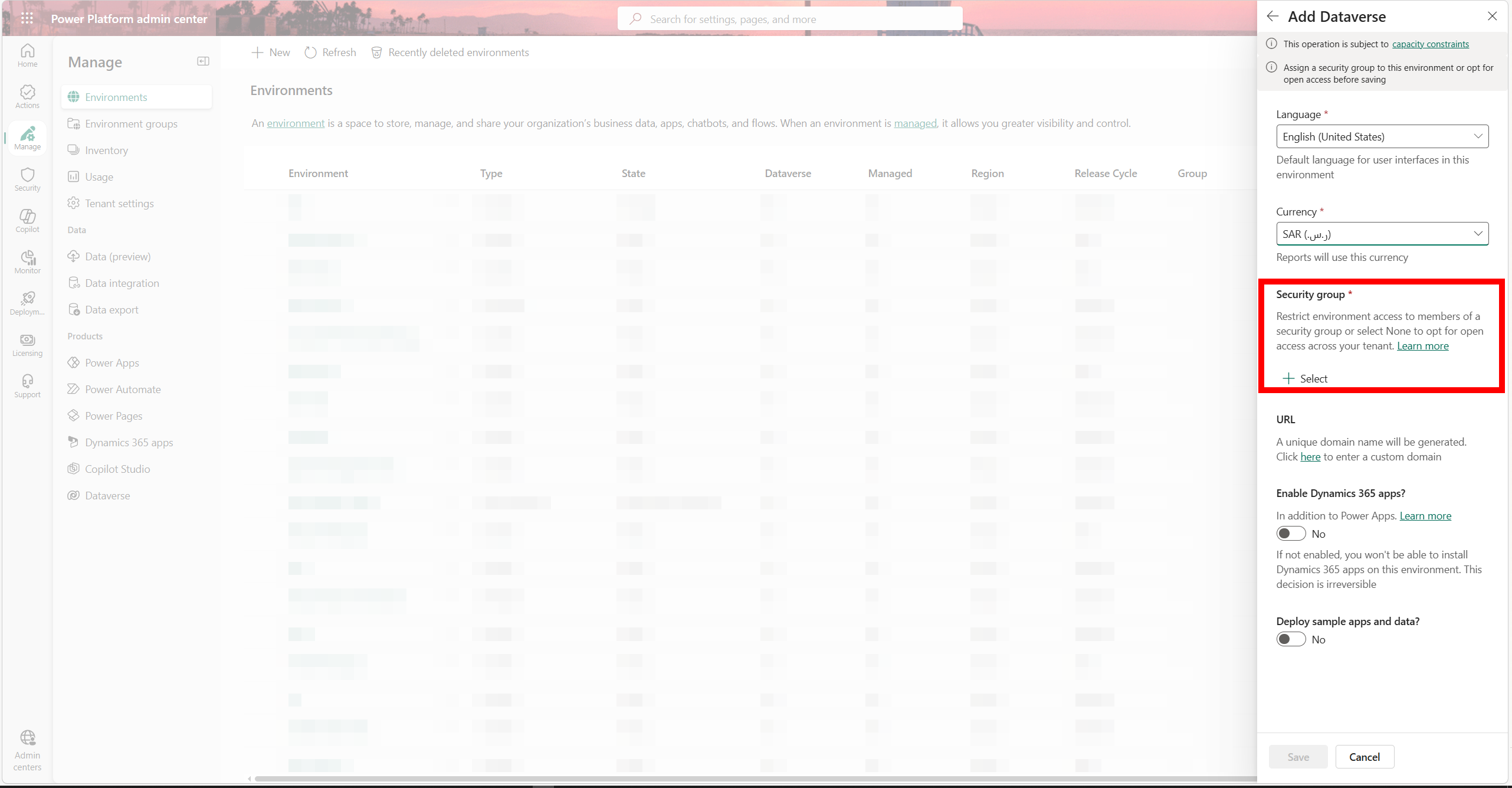Open Licensing in the left rail
Screen dimensions: 1512x788
(27, 345)
